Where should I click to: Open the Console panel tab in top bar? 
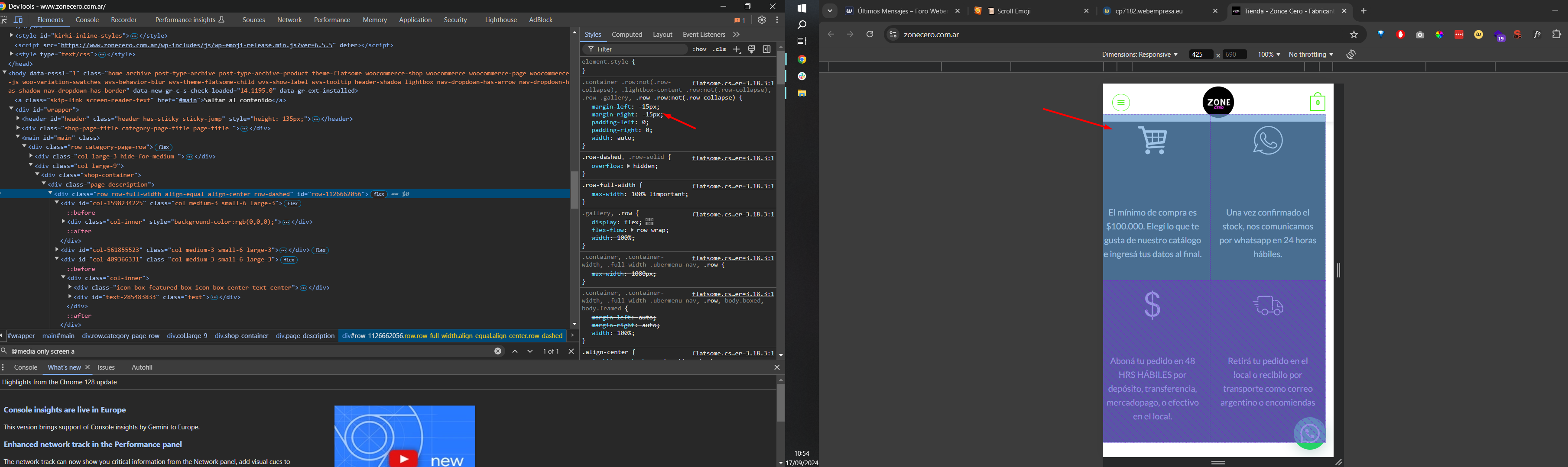pos(88,20)
